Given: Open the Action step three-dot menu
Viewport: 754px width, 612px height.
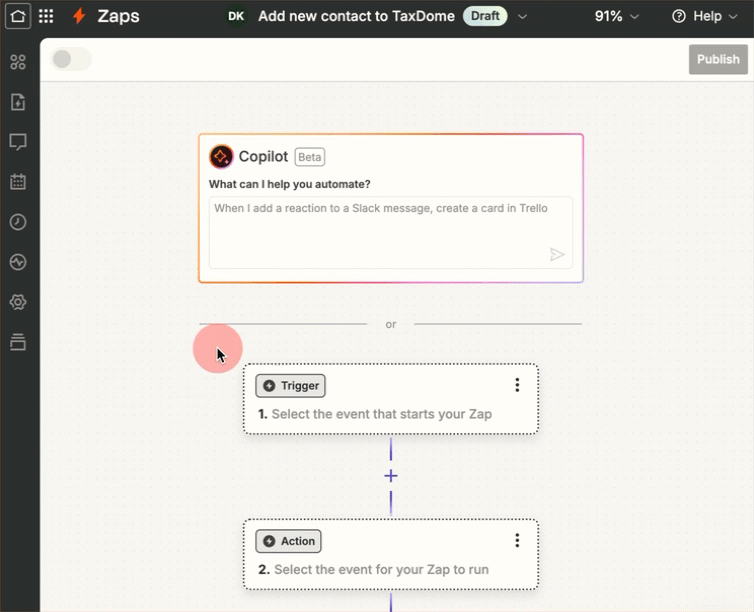Looking at the screenshot, I should click(x=517, y=541).
